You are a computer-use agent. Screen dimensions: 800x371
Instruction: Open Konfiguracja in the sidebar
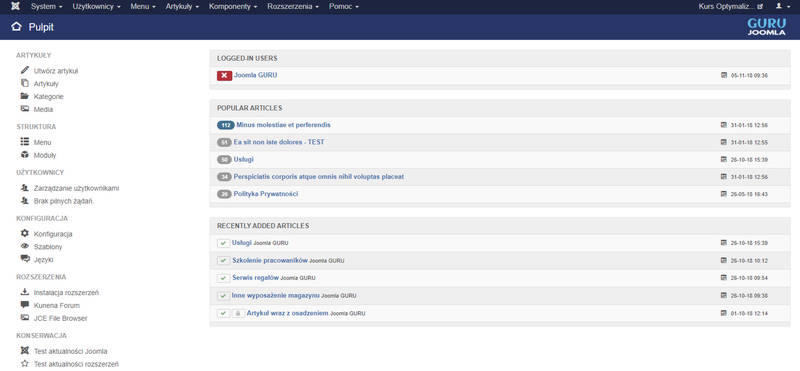[53, 234]
